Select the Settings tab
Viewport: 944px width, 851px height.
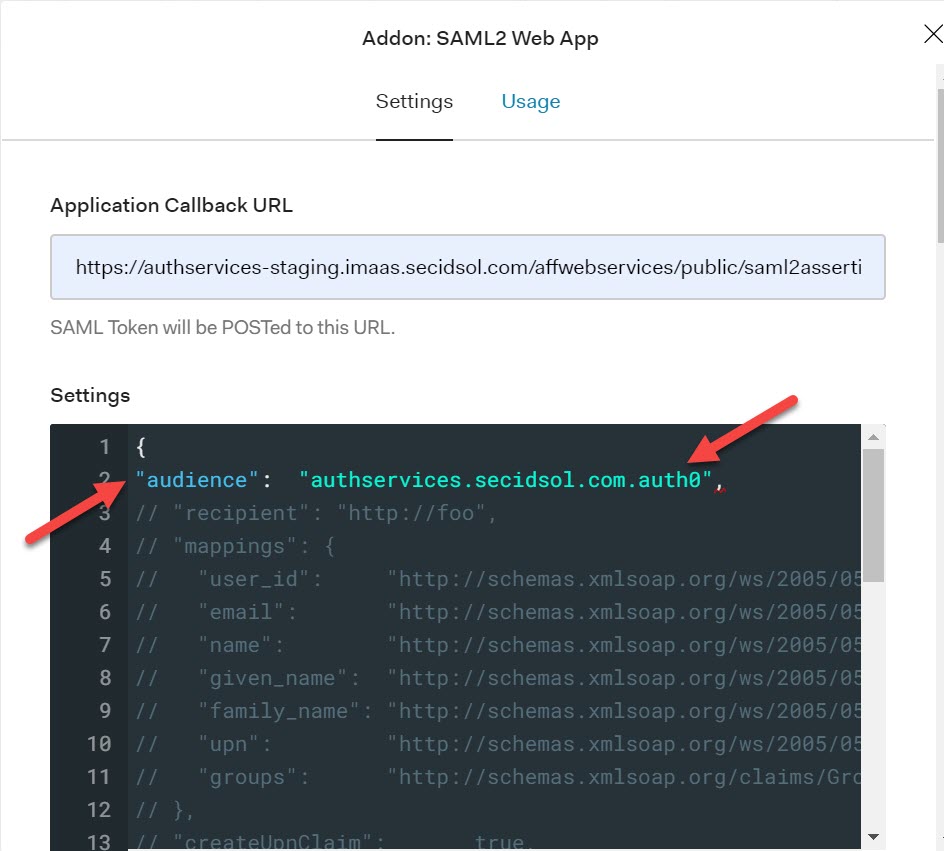coord(414,101)
